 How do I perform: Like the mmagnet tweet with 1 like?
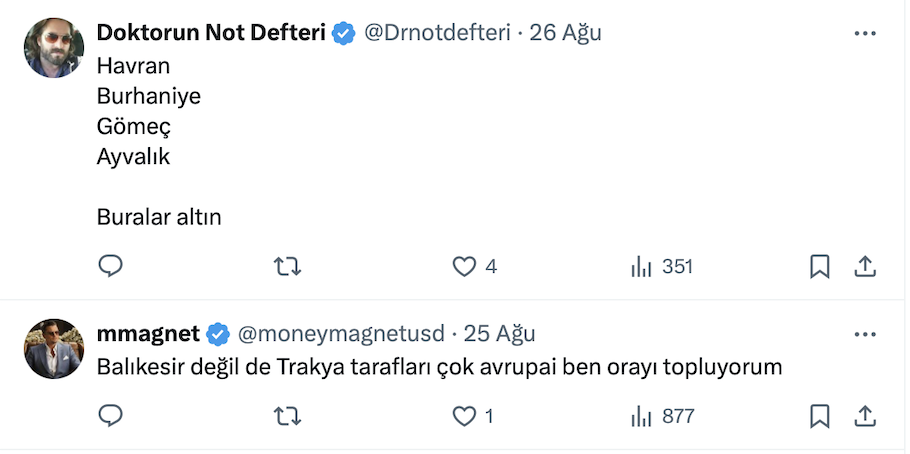click(464, 415)
